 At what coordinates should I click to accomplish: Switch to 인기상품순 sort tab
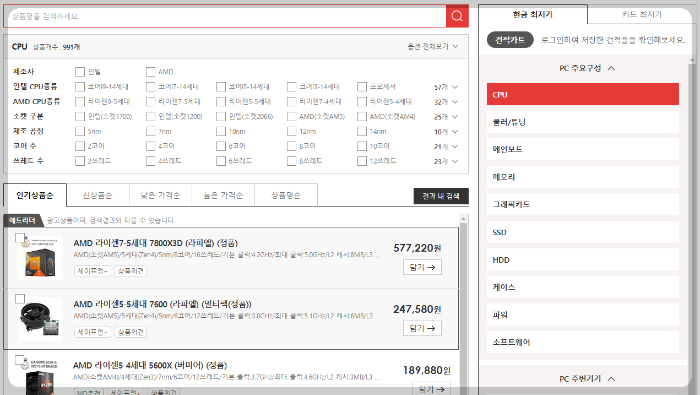[x=35, y=195]
